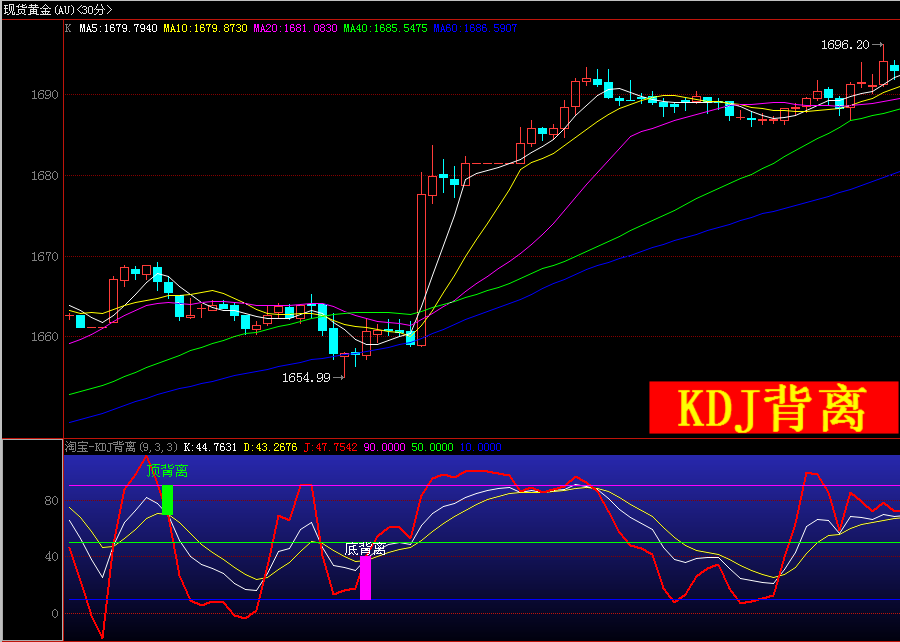Click the green top divergence marker bar
Screen dimensions: 900x642
(x=168, y=500)
